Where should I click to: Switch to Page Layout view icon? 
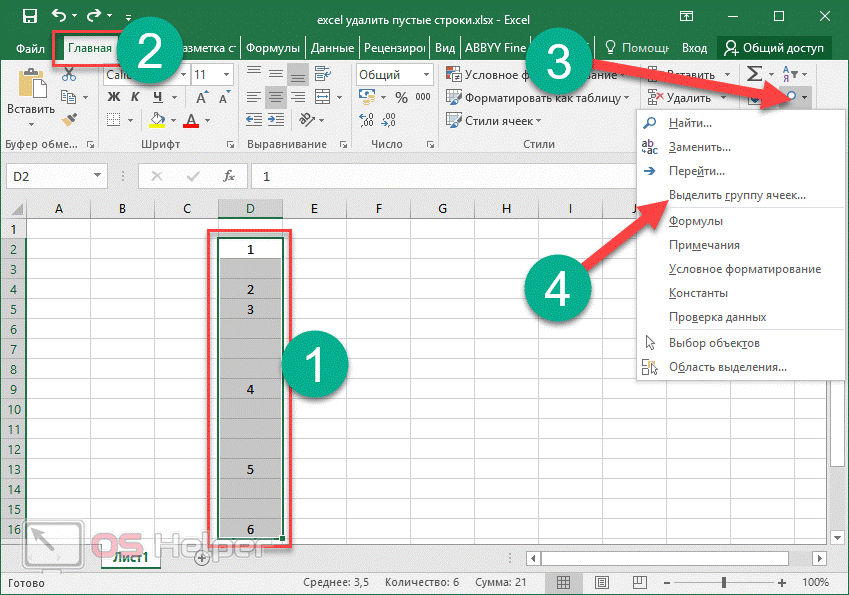(602, 583)
